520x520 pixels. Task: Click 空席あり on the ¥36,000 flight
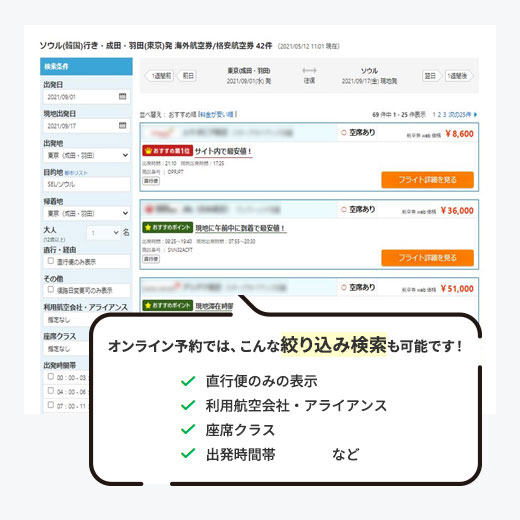[358, 209]
